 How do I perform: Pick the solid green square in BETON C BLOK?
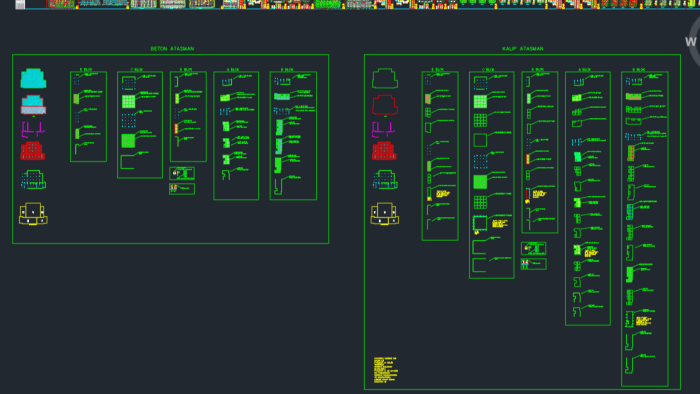[x=128, y=141]
